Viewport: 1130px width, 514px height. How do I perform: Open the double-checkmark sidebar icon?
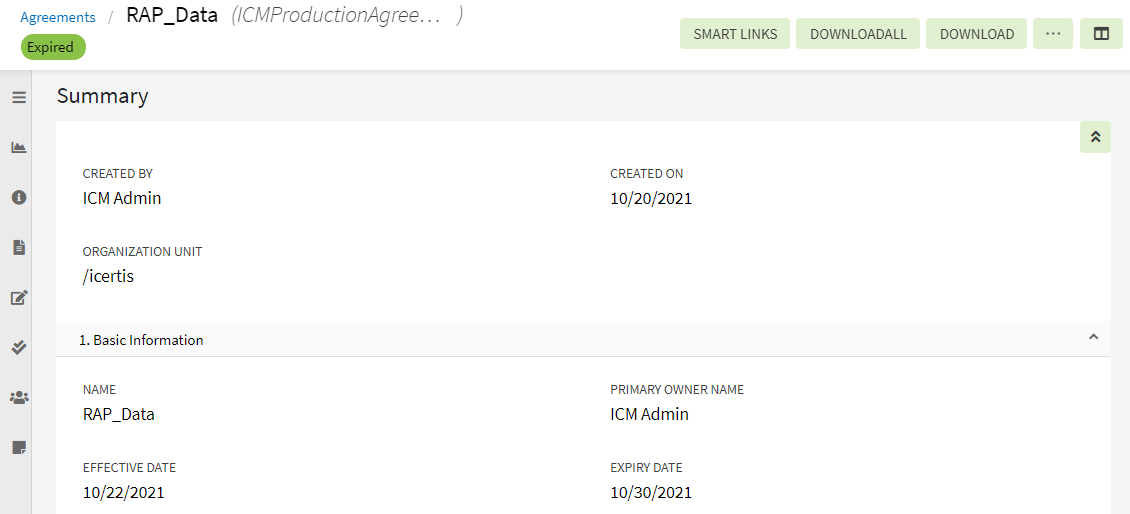tap(18, 347)
